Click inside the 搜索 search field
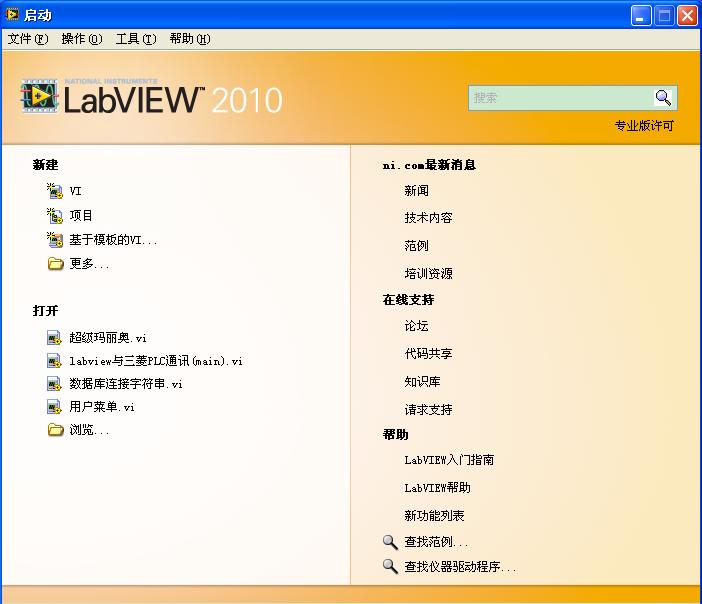 (560, 98)
